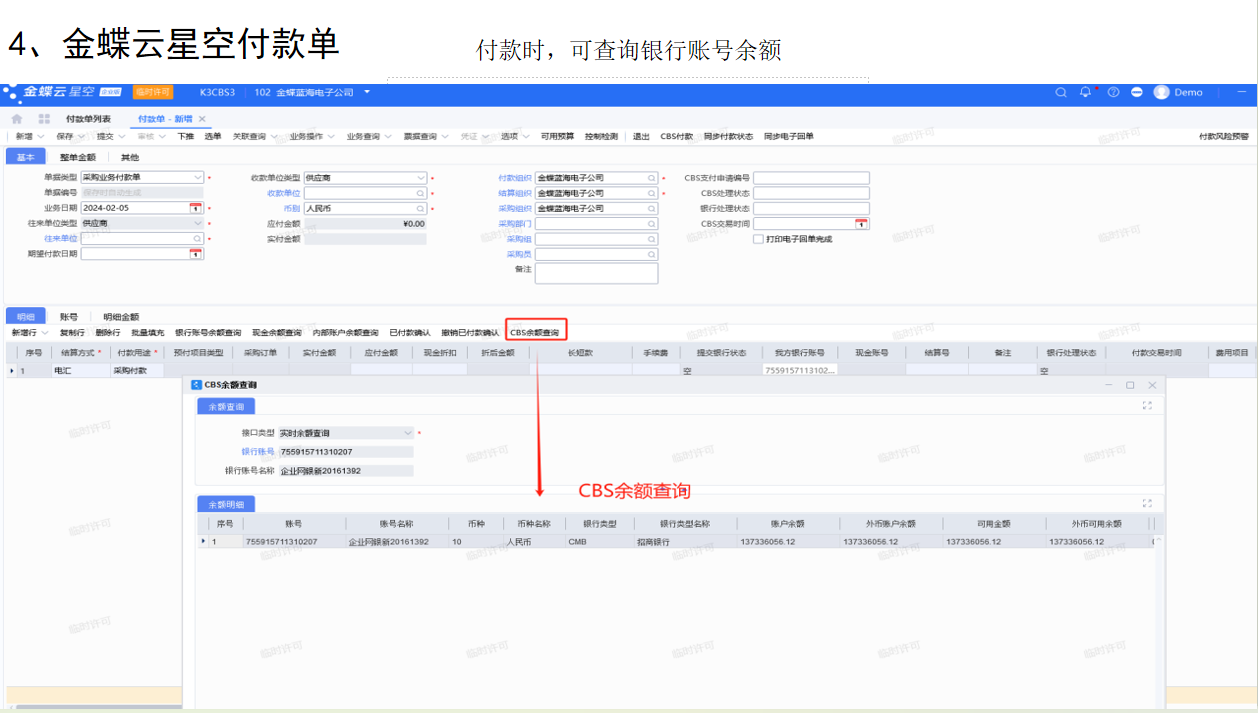
Task: Expand the company selector arrow after 金蝶蓝海电子公司
Action: click(367, 92)
